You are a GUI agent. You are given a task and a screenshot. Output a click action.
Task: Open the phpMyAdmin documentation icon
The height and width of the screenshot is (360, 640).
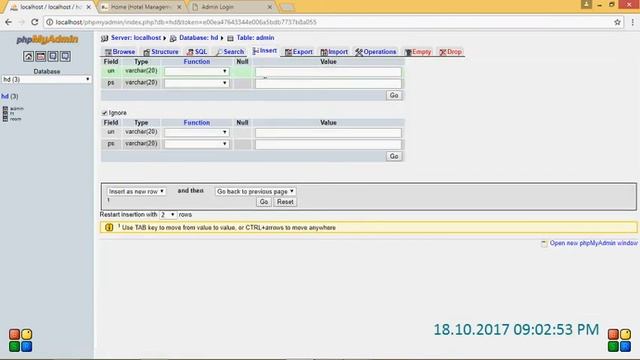pos(53,56)
